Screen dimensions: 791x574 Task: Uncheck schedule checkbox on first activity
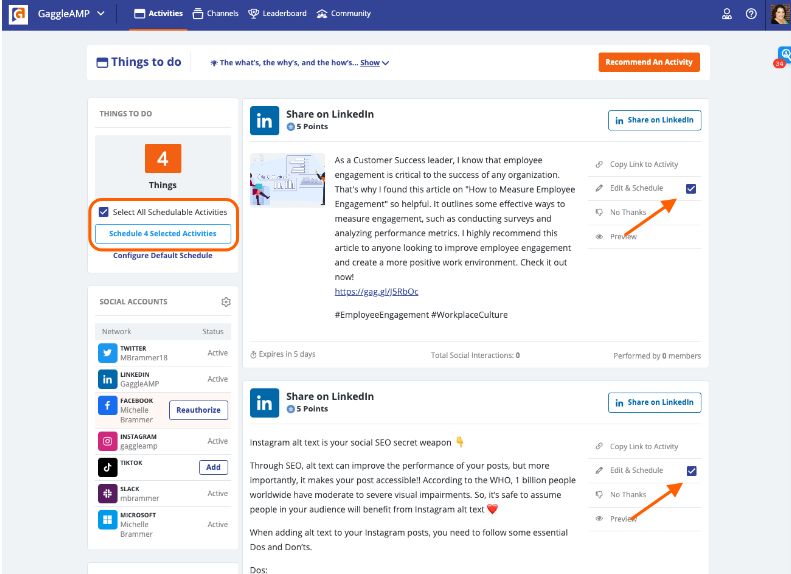pyautogui.click(x=691, y=189)
